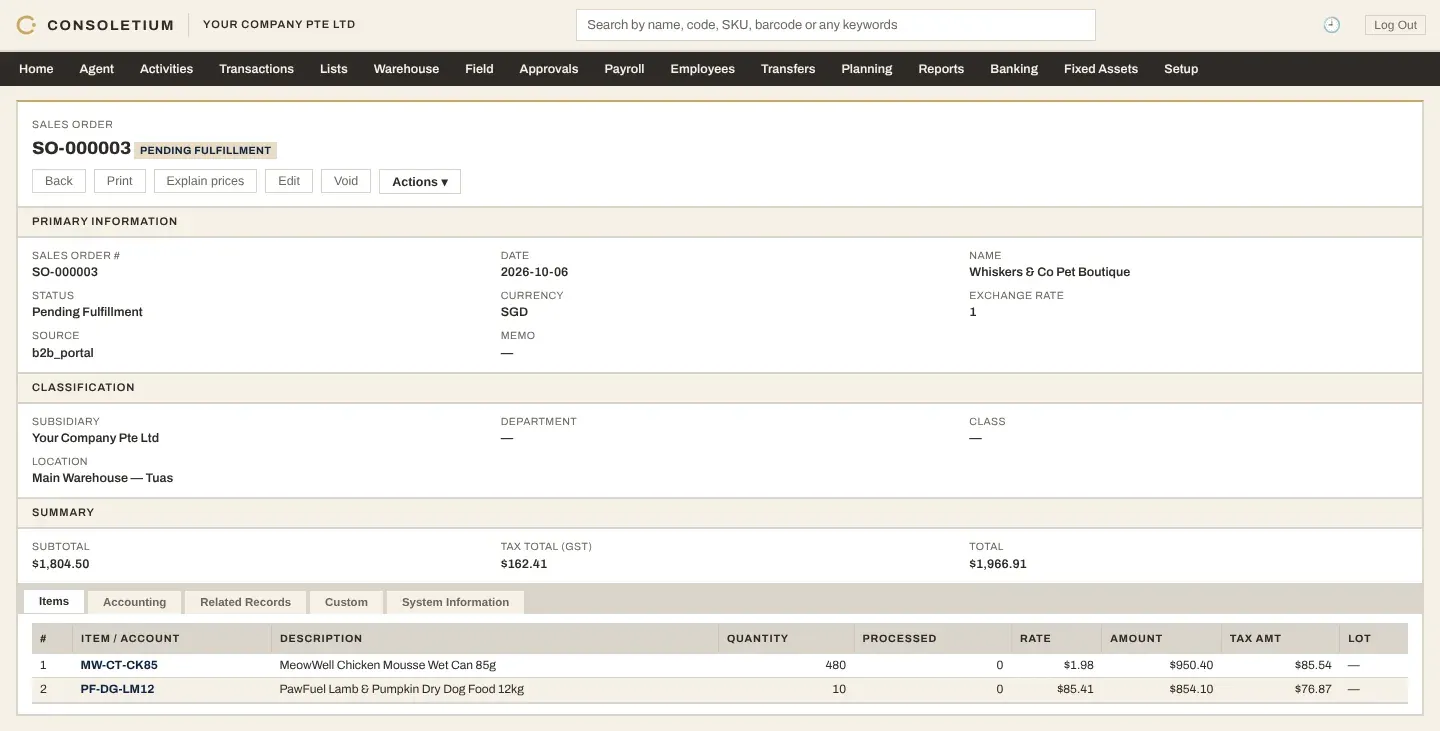Click the Log Out button
This screenshot has width=1440, height=731.
(x=1395, y=25)
